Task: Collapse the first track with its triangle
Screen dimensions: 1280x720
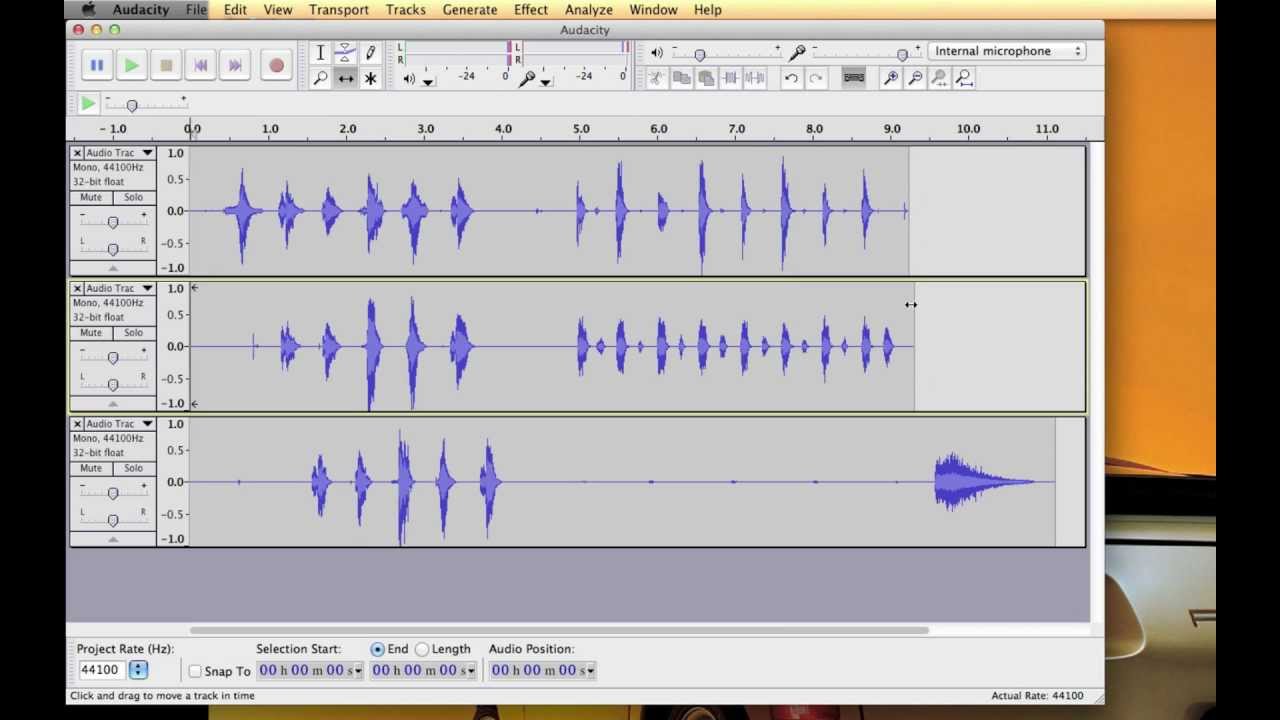Action: coord(113,268)
